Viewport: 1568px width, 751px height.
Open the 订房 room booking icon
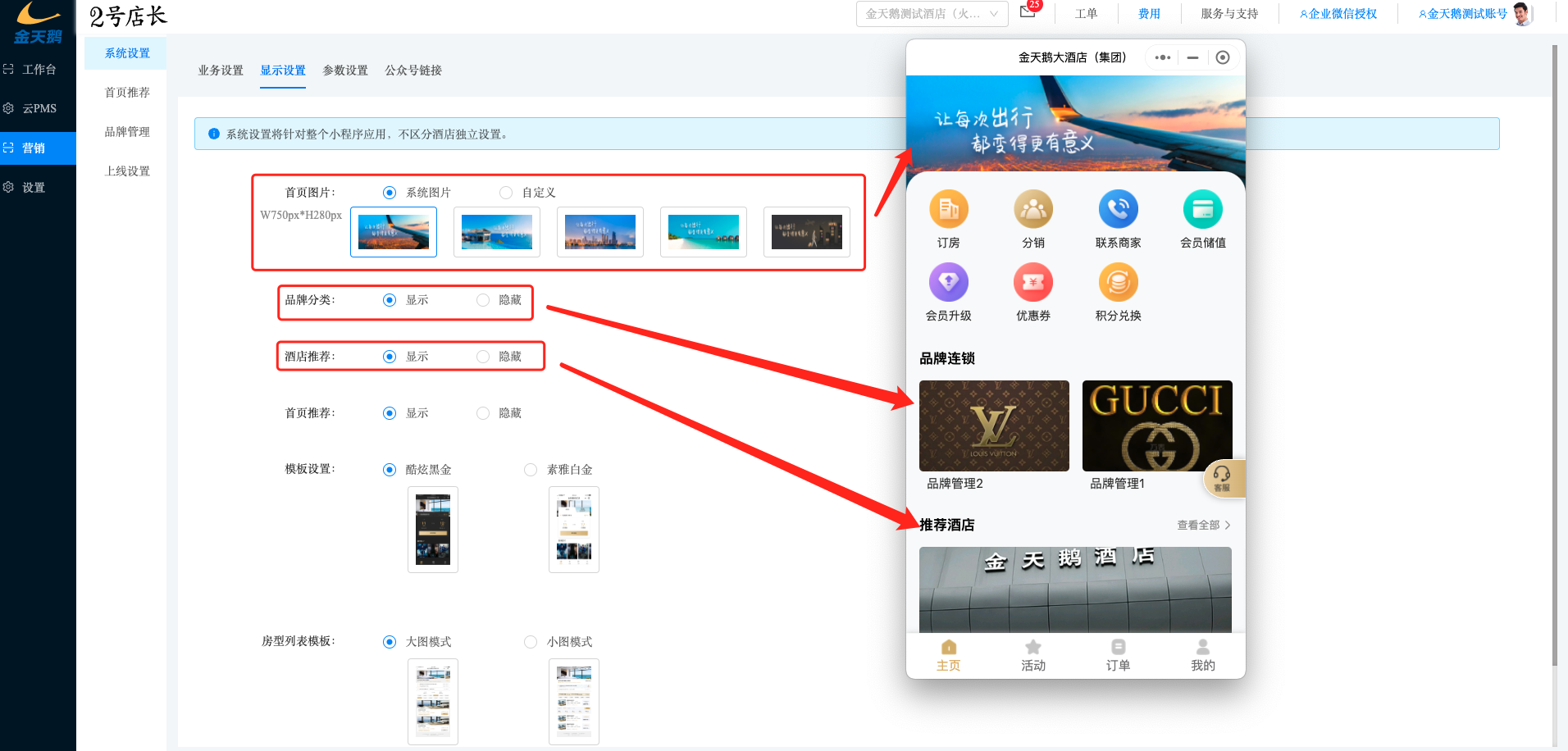coord(949,210)
